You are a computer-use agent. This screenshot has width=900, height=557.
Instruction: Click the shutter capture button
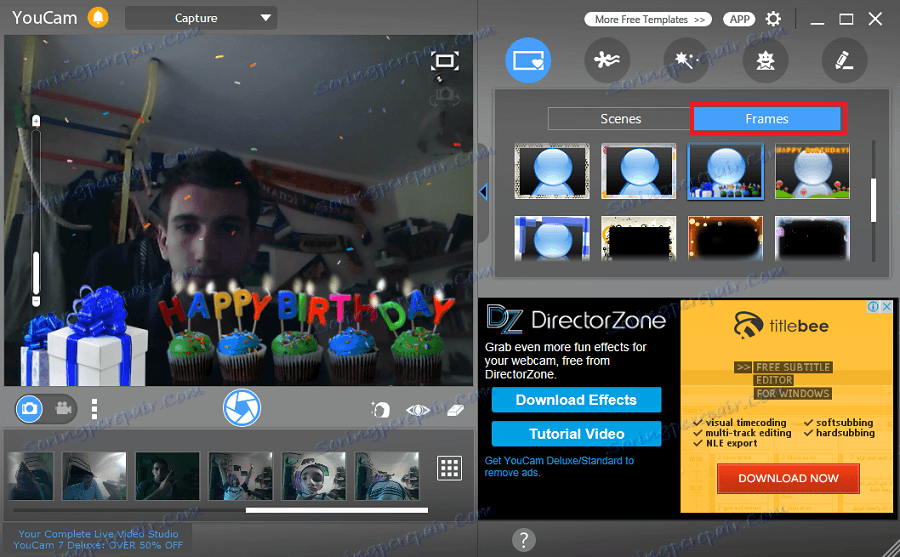[x=242, y=408]
